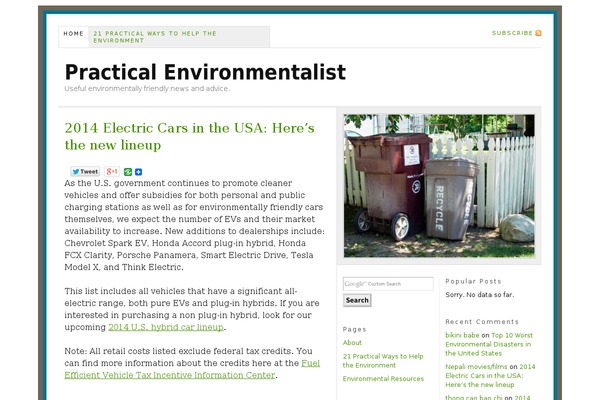This screenshot has height=400, width=600.
Task: Open 21 Practical Ways to Help the Environment tab
Action: [155, 37]
